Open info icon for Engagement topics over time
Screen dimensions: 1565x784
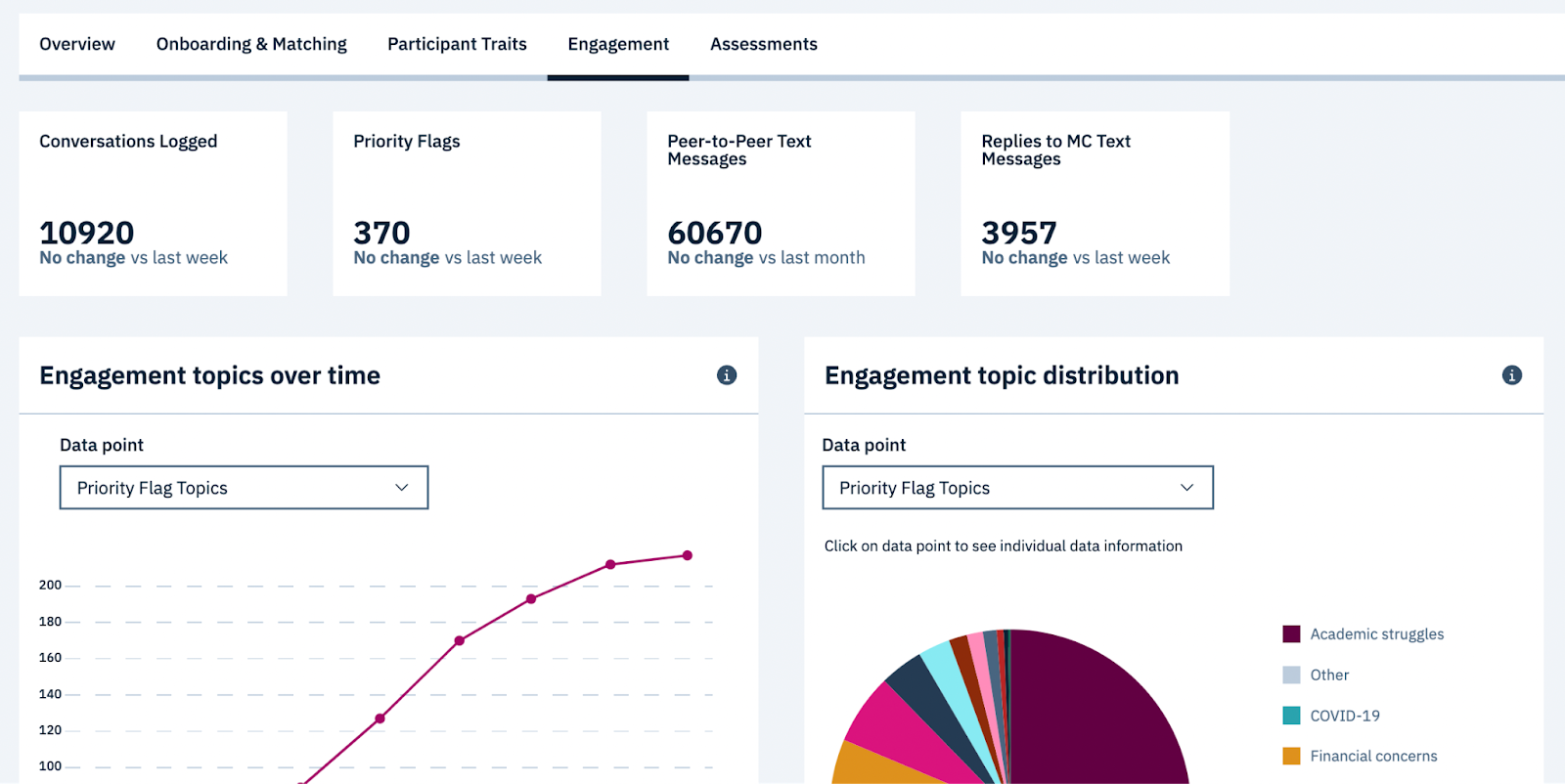[x=727, y=375]
